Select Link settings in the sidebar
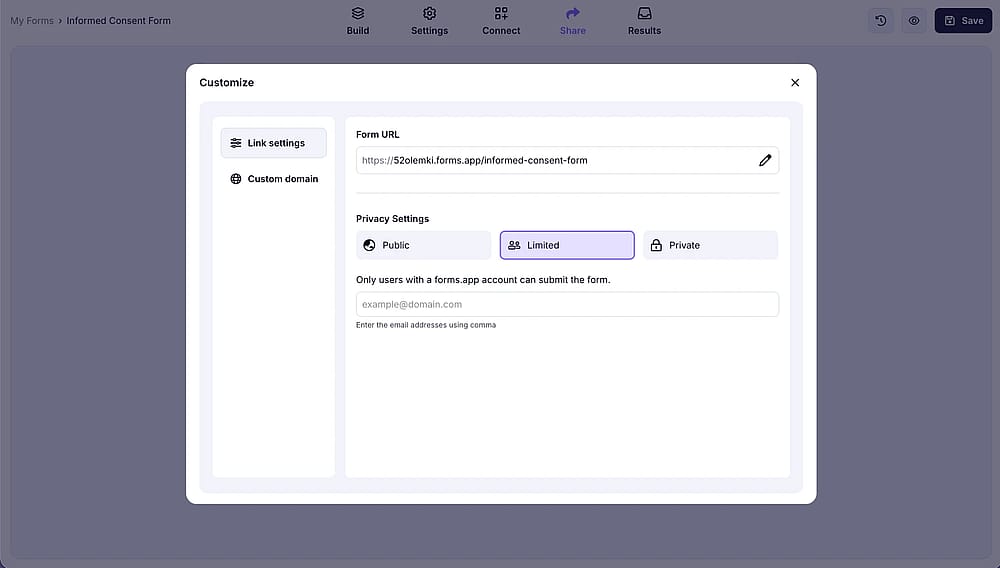Screen dimensions: 1000x568 pyautogui.click(x=274, y=143)
